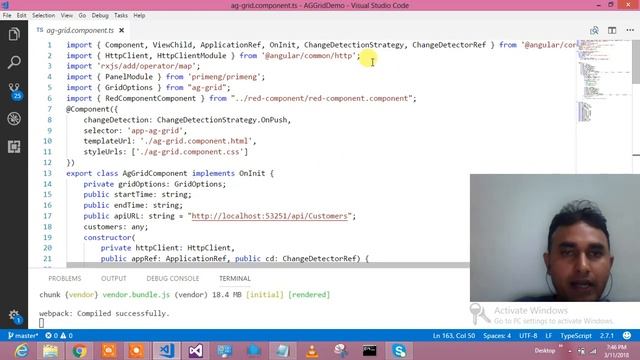The height and width of the screenshot is (360, 640).
Task: Open the Explorer view in activity bar
Action: (14, 34)
